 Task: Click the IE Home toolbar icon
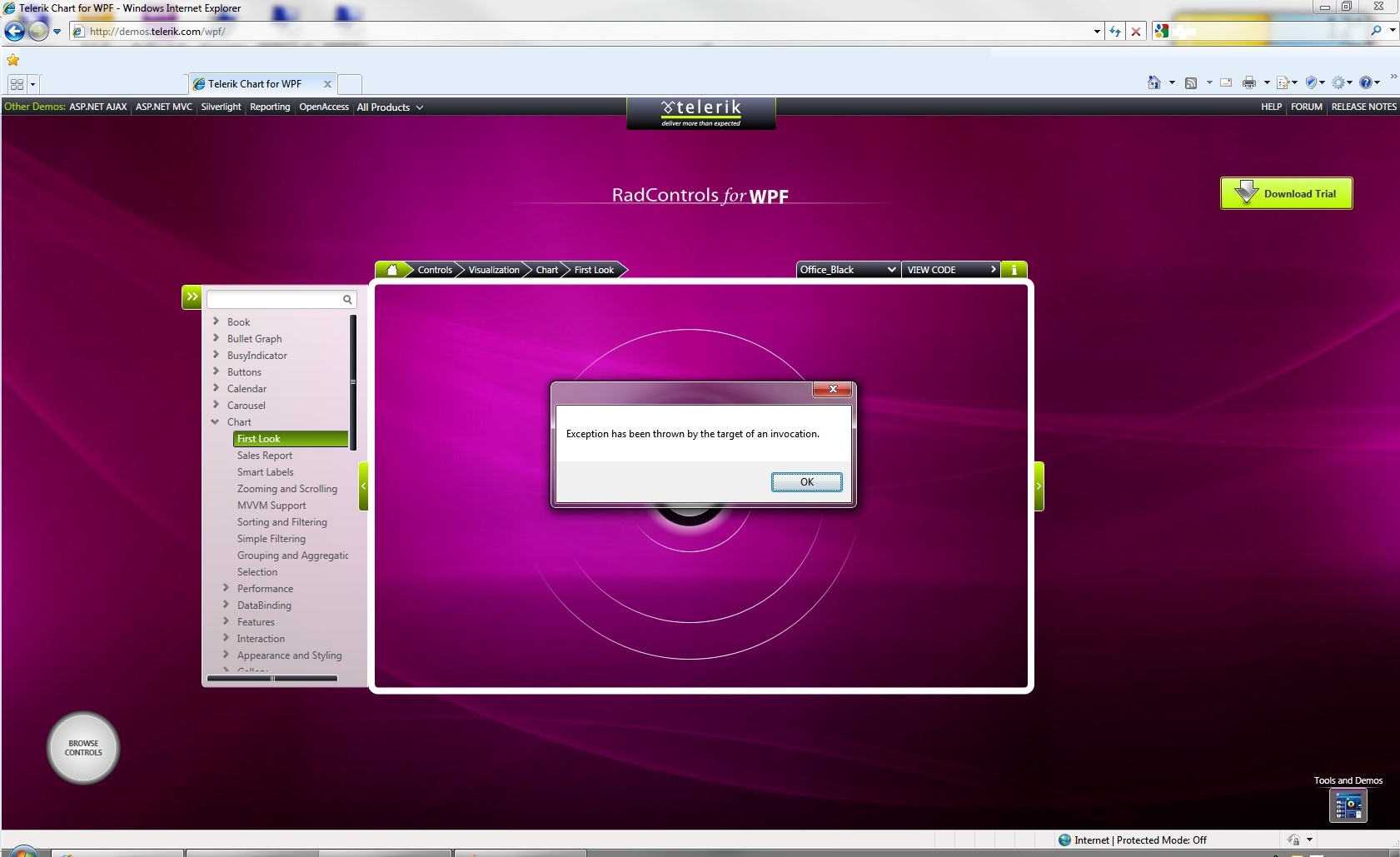1154,82
